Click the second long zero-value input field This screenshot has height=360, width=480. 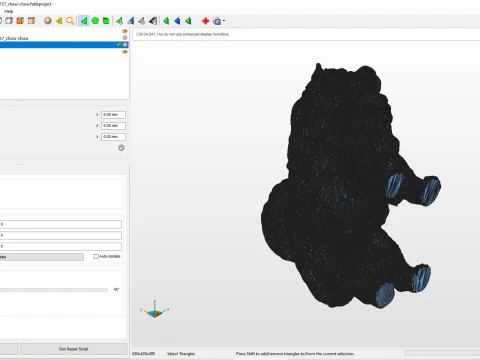click(61, 235)
